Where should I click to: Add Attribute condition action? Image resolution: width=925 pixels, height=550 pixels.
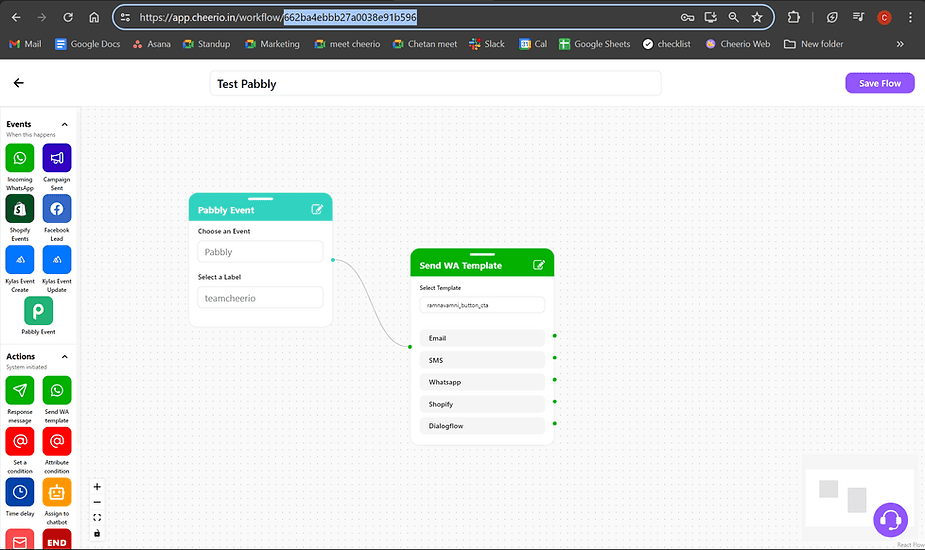coord(57,441)
